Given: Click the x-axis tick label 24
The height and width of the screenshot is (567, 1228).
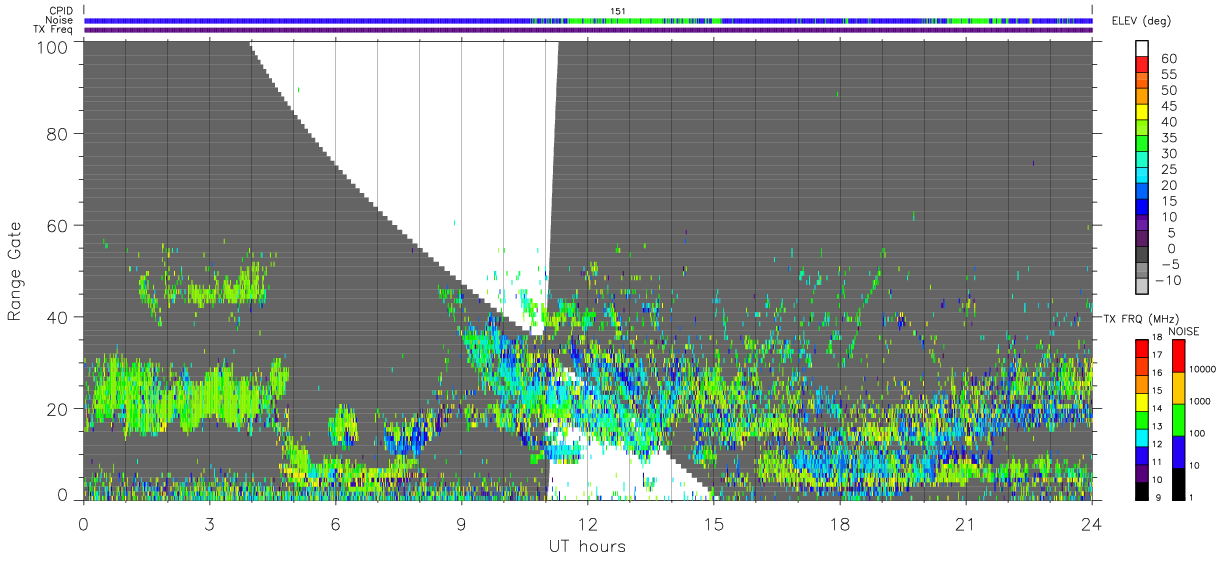Looking at the screenshot, I should (1091, 524).
